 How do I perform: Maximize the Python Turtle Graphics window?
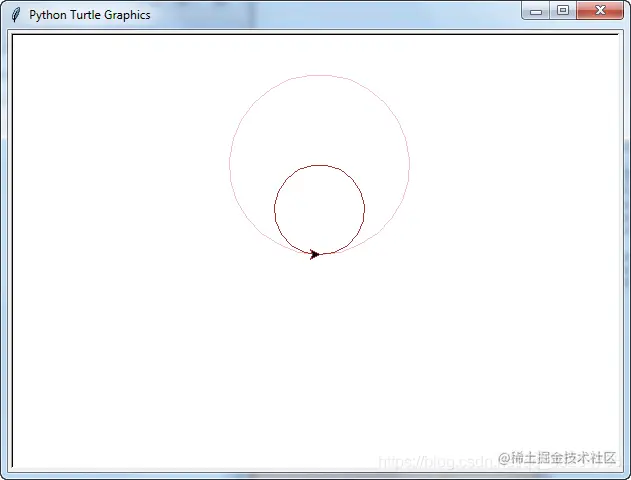click(x=563, y=10)
